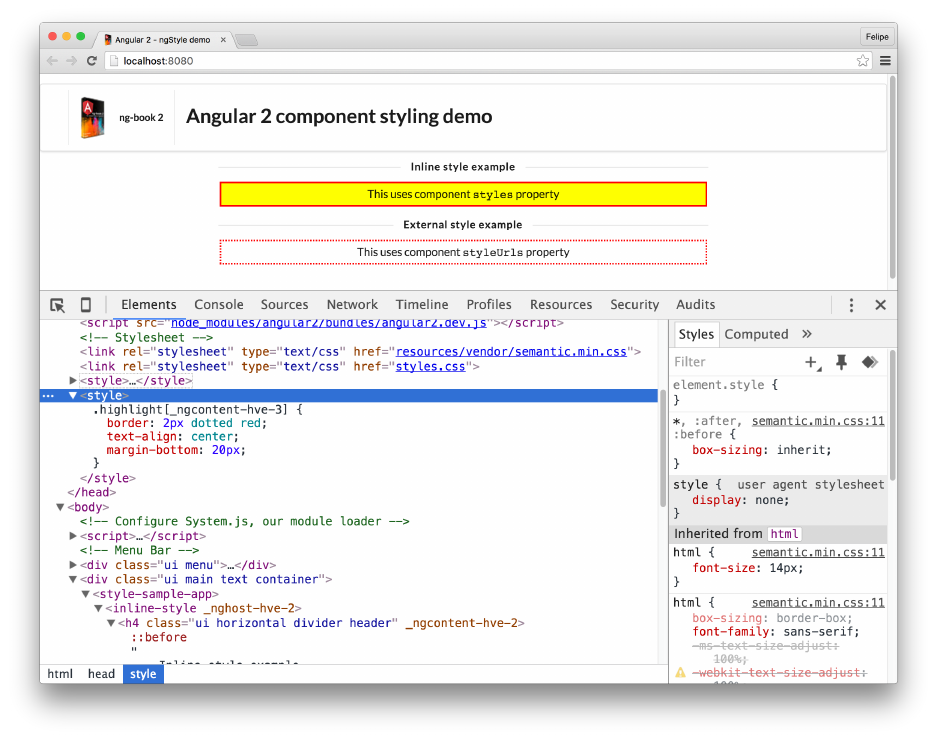Click the ::before pseudo-element row
The width and height of the screenshot is (937, 740).
point(159,638)
